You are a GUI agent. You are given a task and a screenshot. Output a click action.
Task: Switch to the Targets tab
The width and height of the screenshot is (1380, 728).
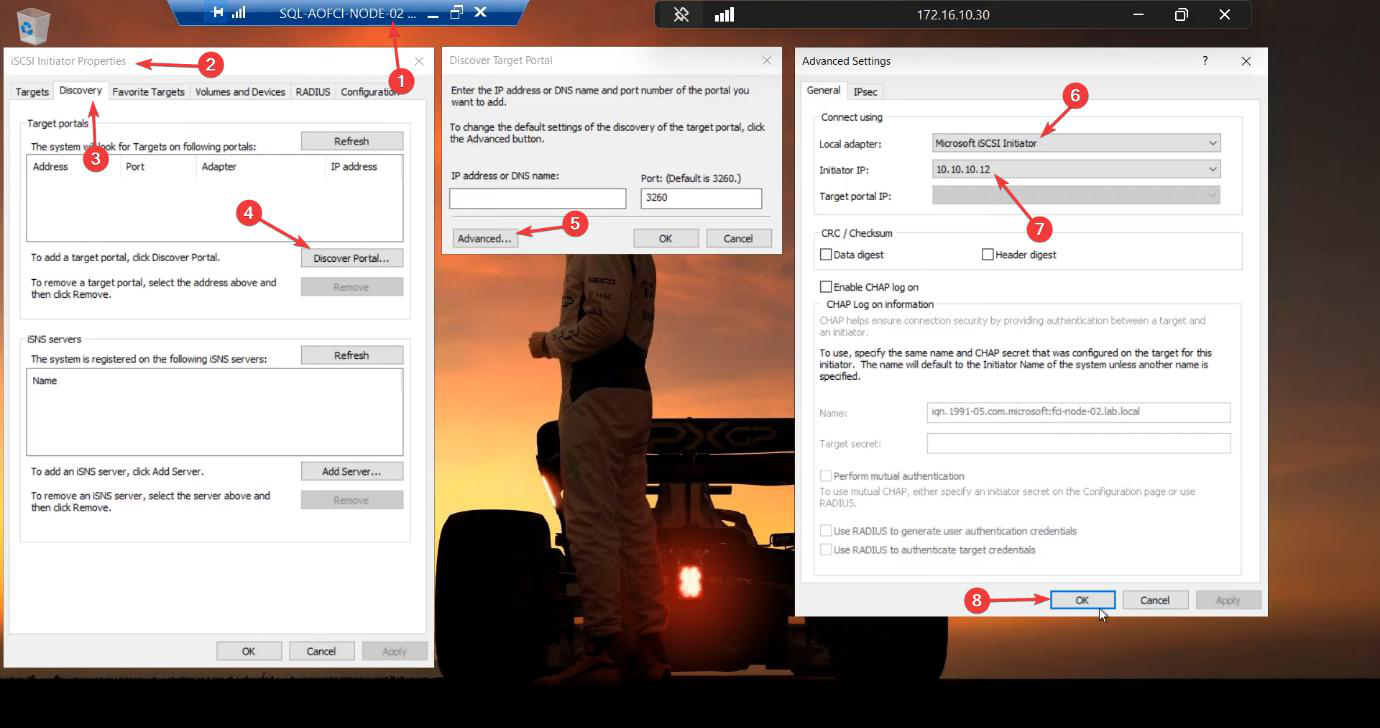click(32, 92)
